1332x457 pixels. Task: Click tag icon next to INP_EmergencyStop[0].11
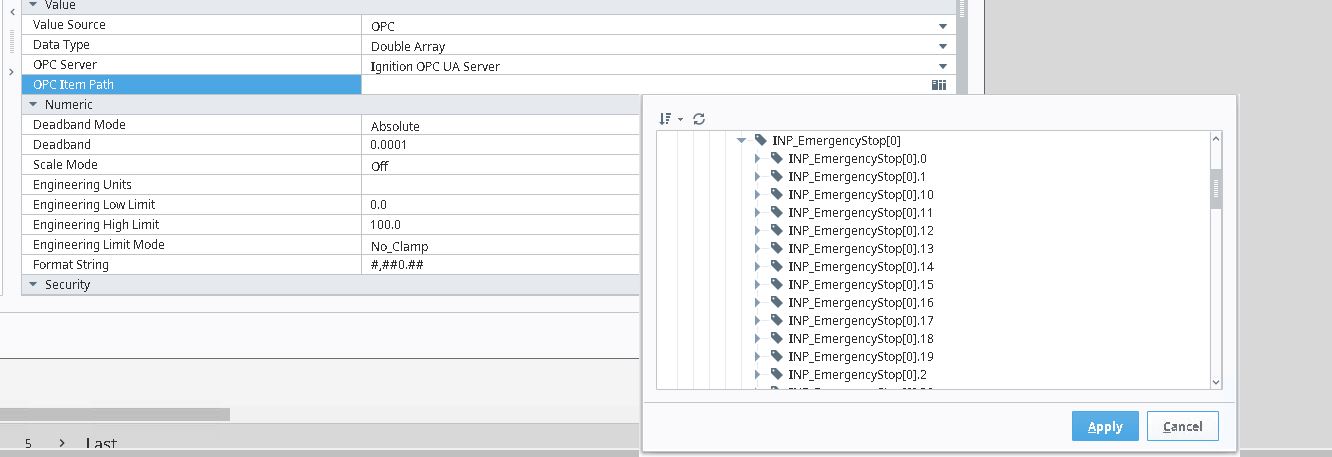point(776,213)
